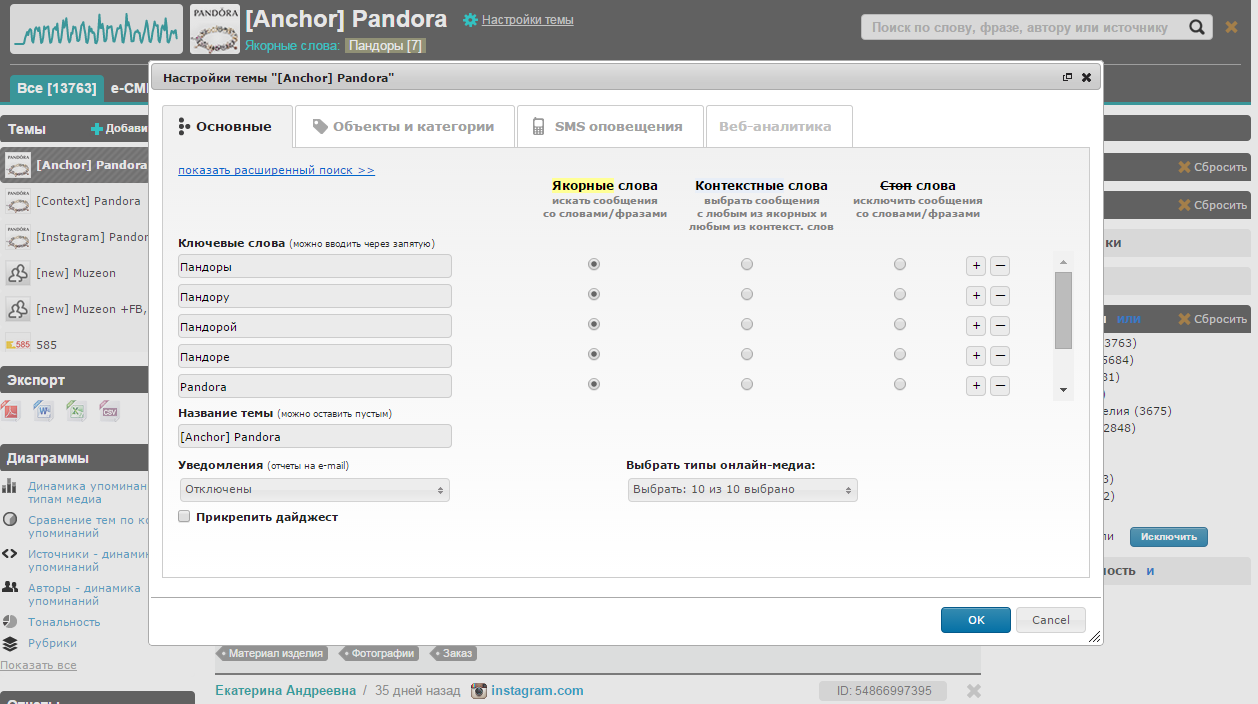Open Уведомления dropdown showing Отключены

[315, 490]
